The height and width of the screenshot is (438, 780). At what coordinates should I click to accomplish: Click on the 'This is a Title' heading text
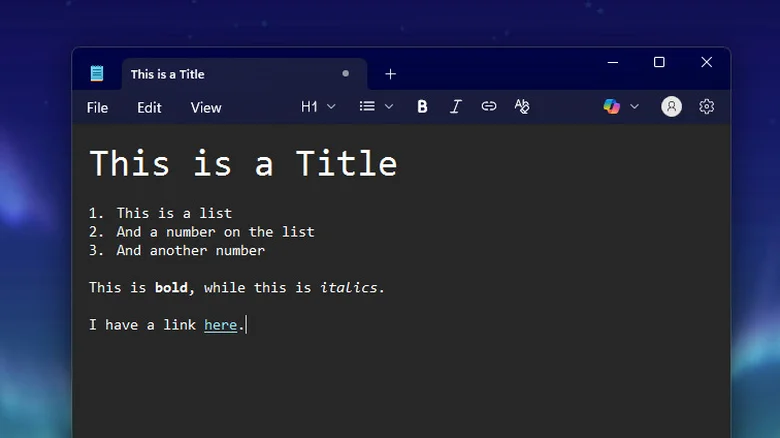tap(243, 164)
